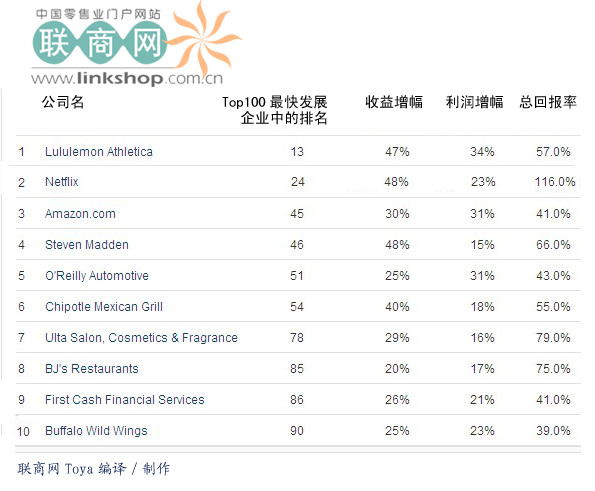Open the Lululemon Athletica company link
This screenshot has width=595, height=491.
pos(99,152)
